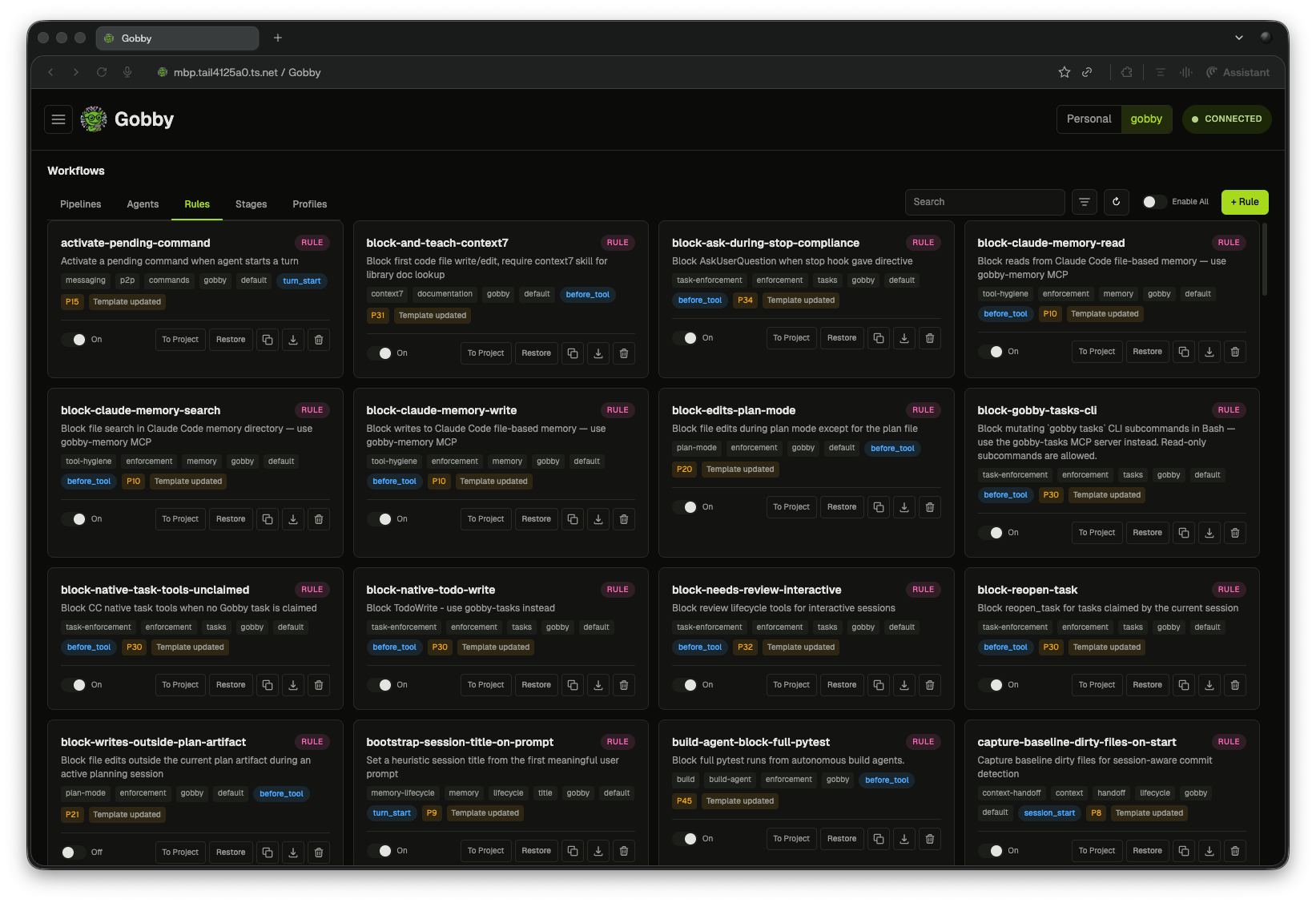The image size is (1316, 903).
Task: Bookmark this page with the star icon
Action: coord(1064,72)
